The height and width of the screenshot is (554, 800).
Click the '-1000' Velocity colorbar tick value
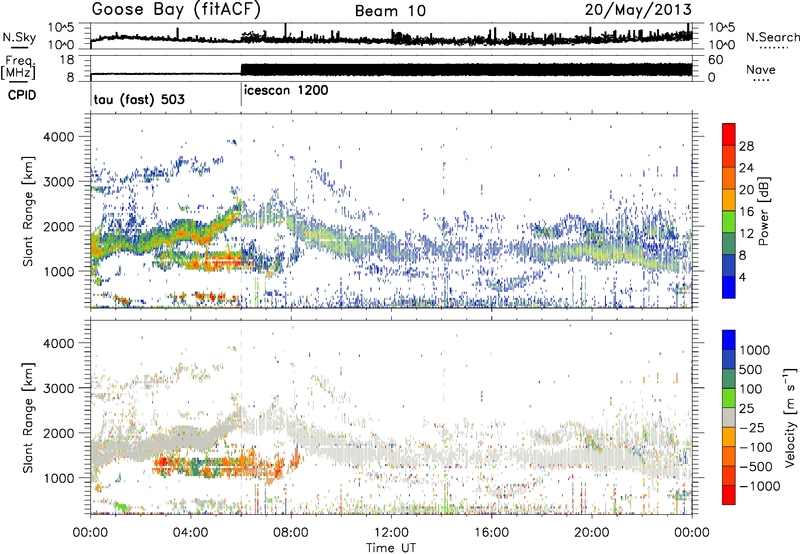click(x=759, y=486)
